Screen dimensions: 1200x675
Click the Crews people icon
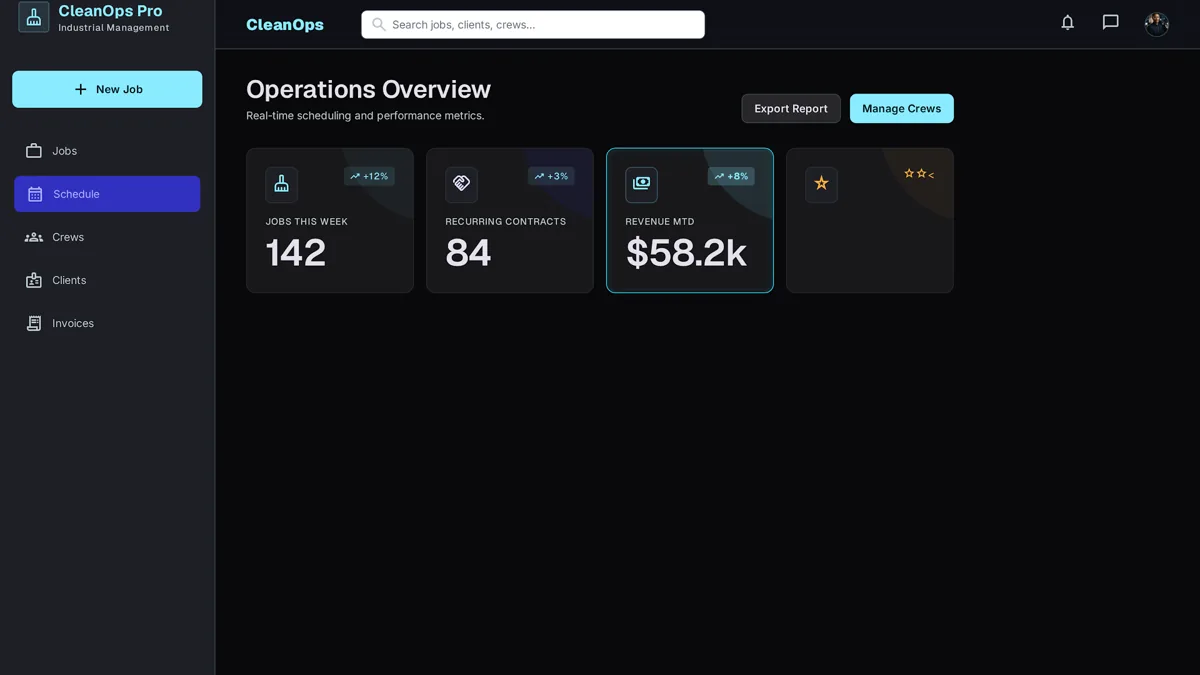tap(34, 237)
